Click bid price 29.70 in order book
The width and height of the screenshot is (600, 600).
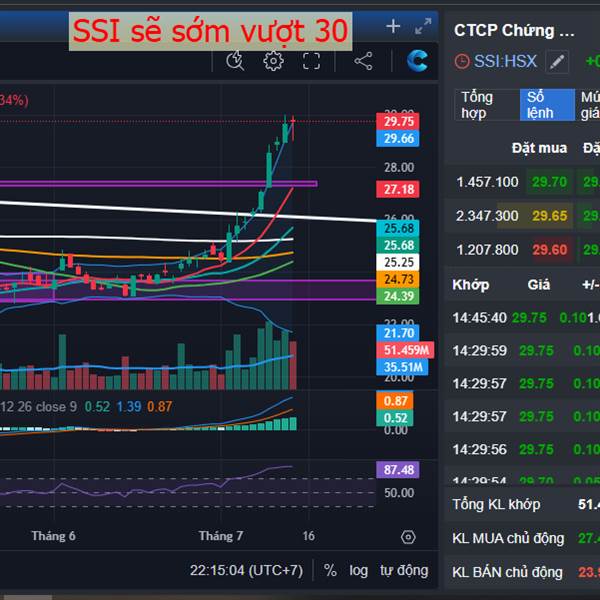(549, 182)
